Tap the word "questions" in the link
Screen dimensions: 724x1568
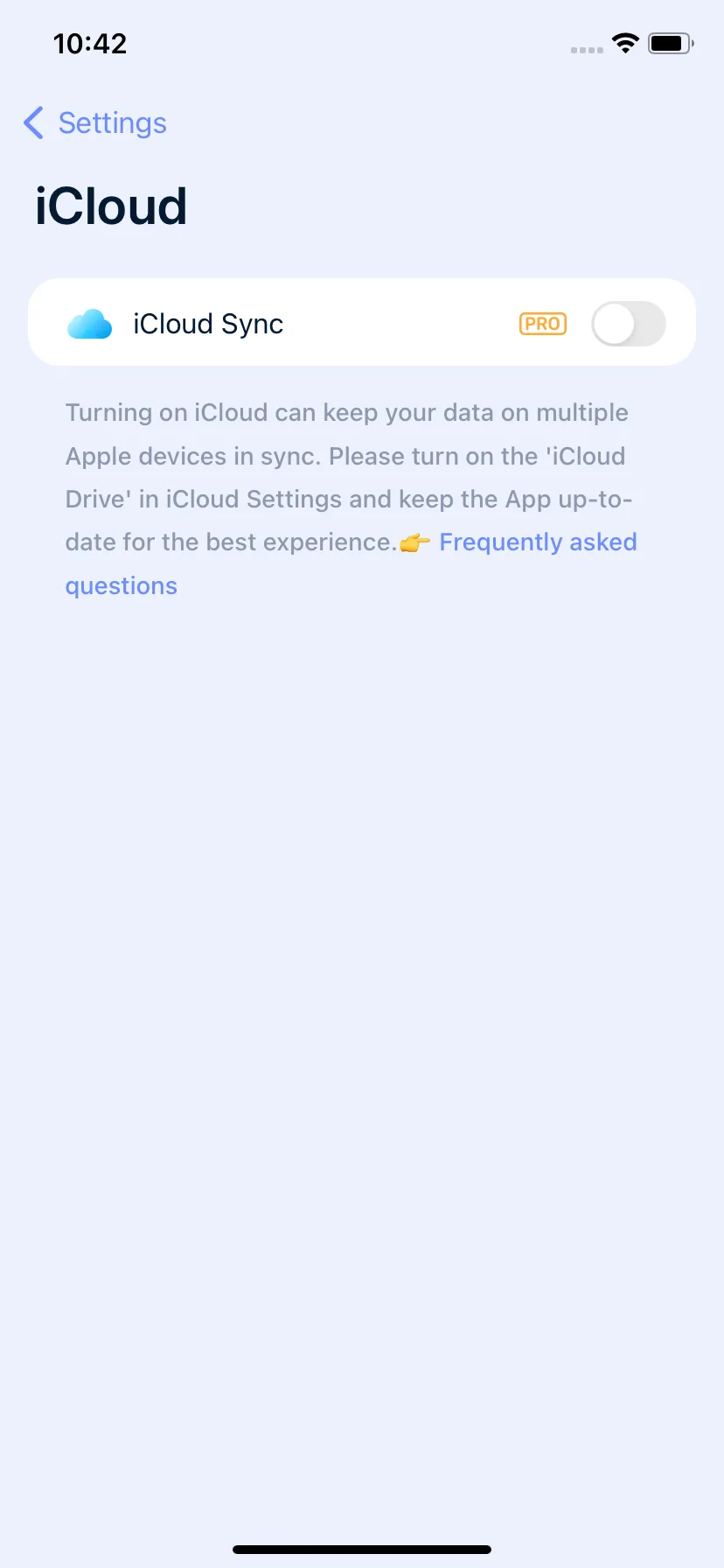(122, 586)
